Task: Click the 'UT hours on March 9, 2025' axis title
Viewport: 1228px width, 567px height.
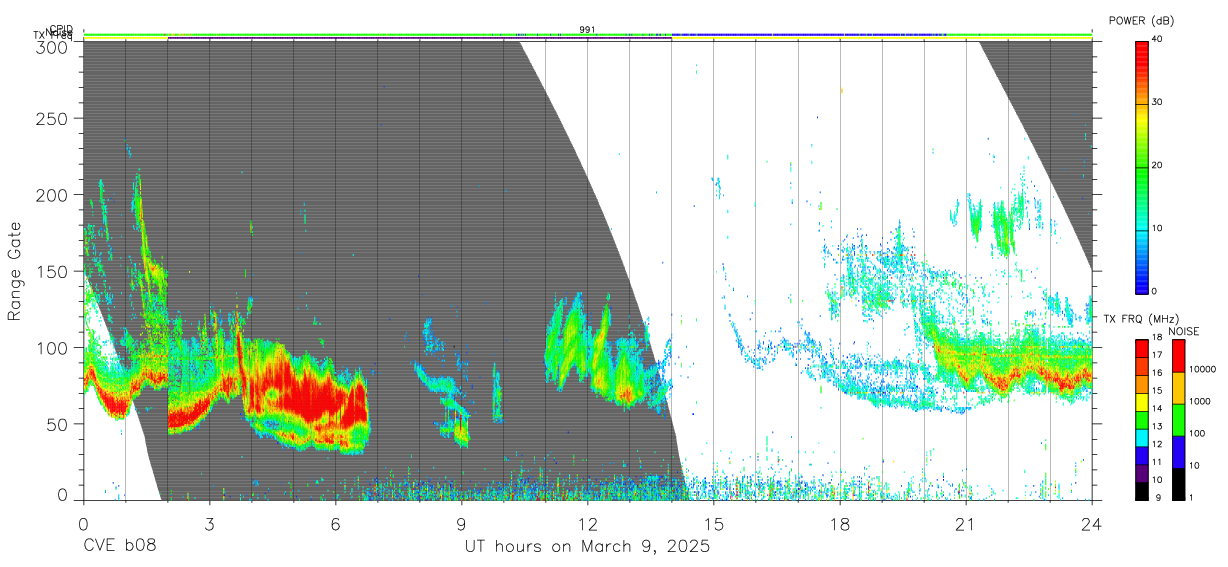Action: 587,548
